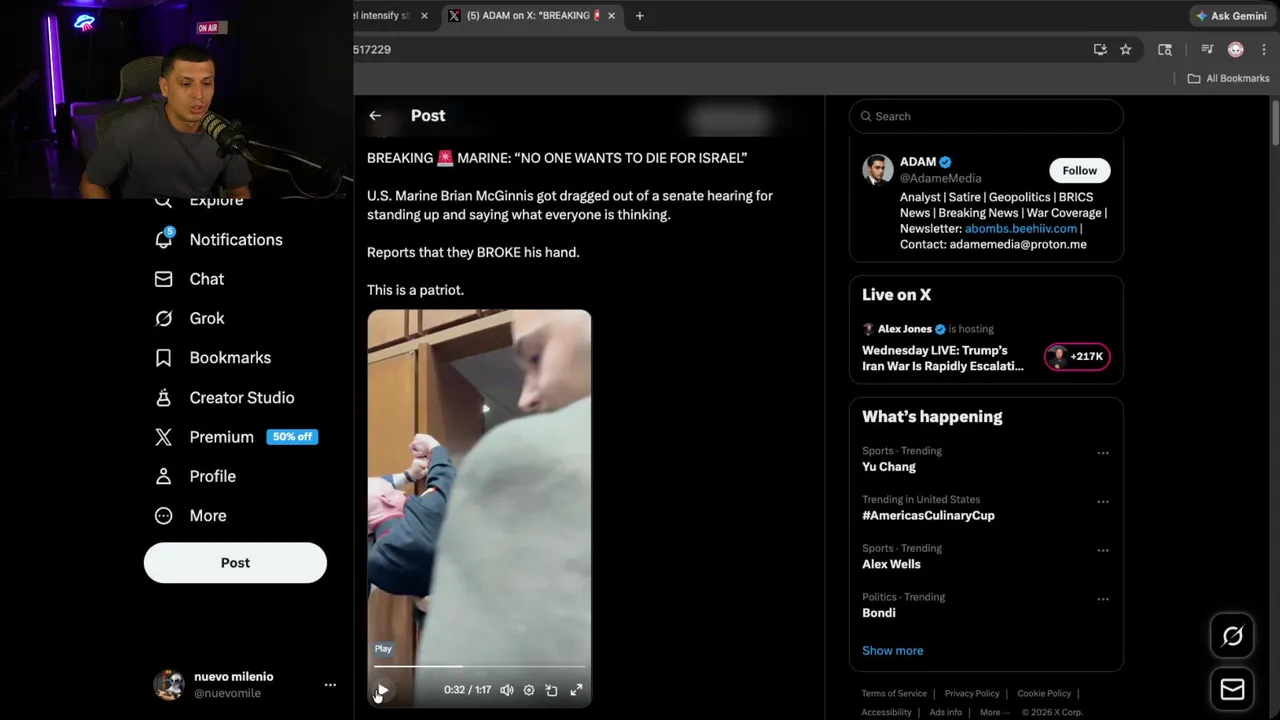
Task: Open Notifications bell icon
Action: (x=164, y=239)
